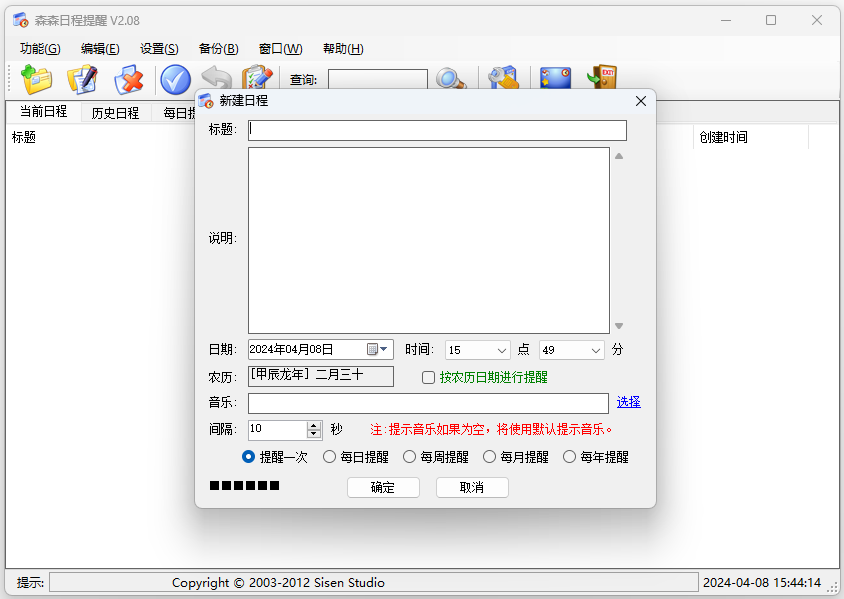Select the 每年提醒 radio button

[570, 457]
